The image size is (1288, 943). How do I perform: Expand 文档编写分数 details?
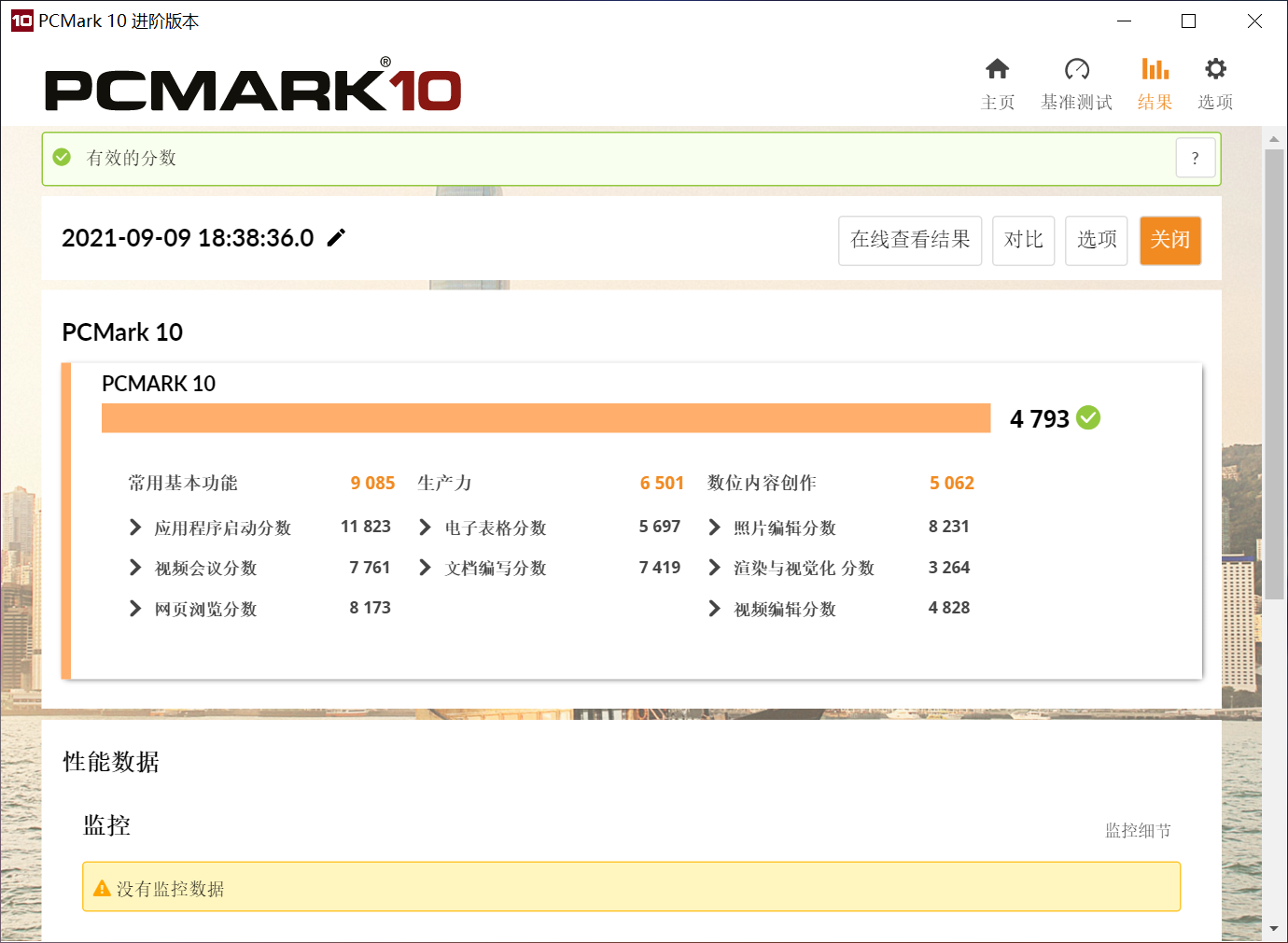[x=425, y=568]
